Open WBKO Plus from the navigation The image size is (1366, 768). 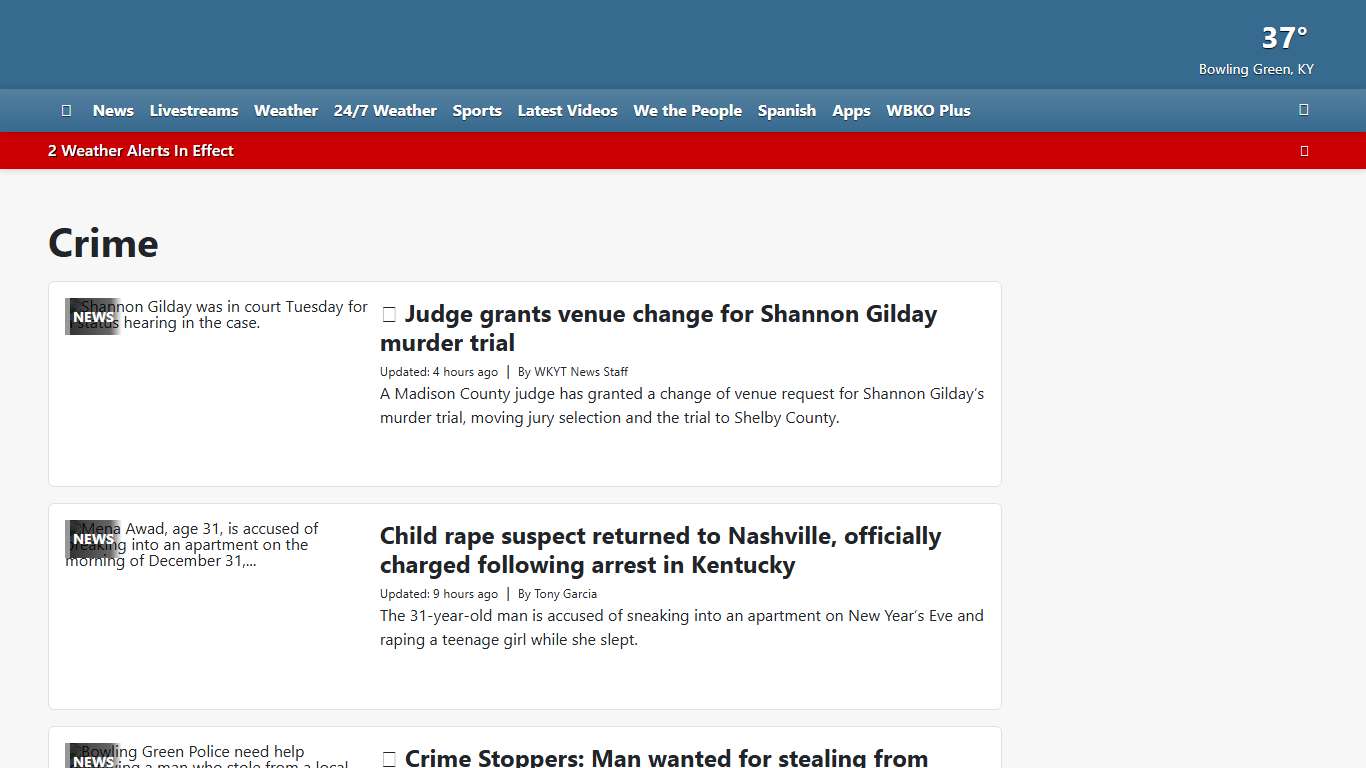tap(928, 111)
